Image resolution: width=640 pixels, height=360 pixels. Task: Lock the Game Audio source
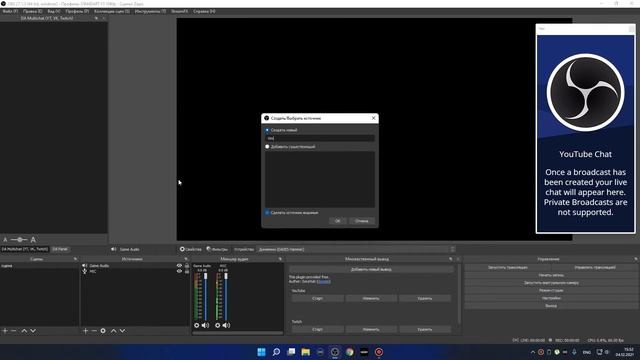[187, 266]
